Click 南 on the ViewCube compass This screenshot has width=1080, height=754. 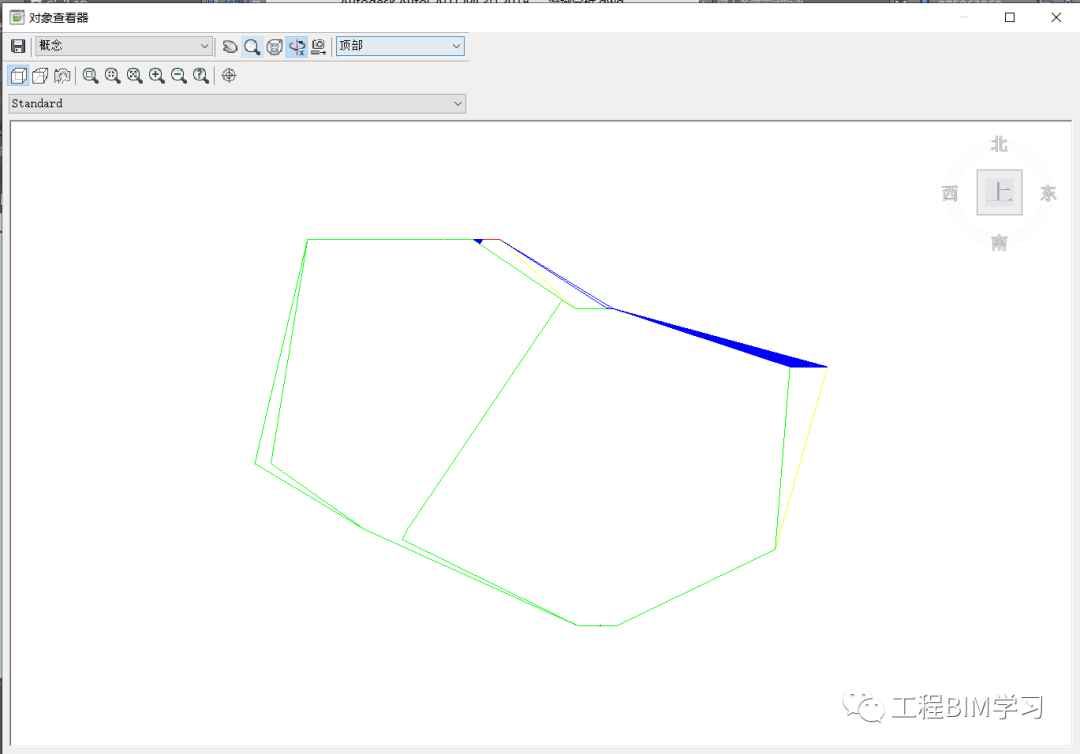(999, 243)
